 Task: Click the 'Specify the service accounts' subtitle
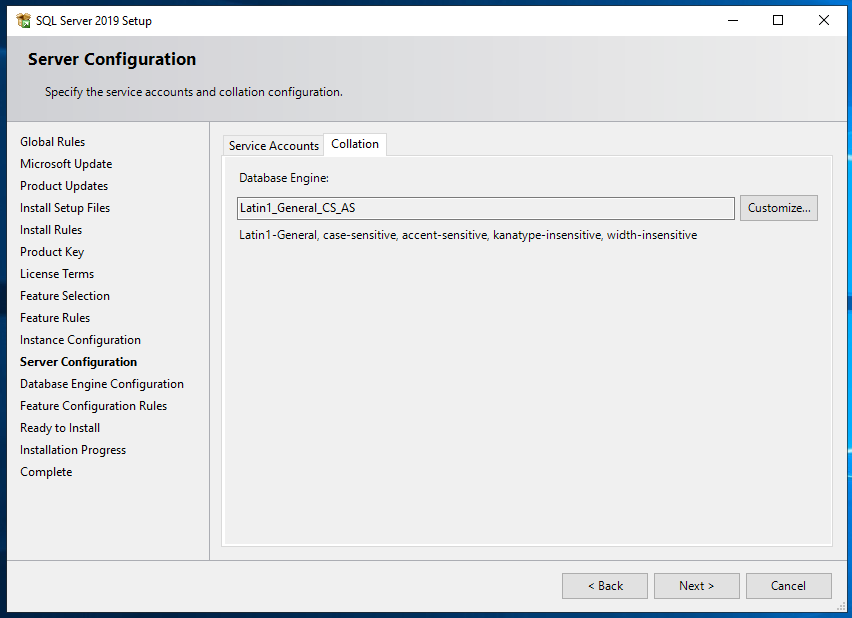[x=193, y=92]
